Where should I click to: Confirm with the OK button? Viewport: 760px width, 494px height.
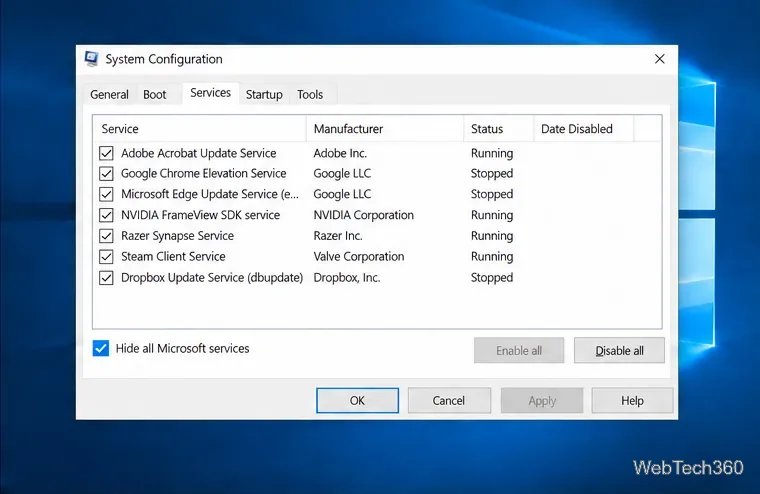point(358,400)
